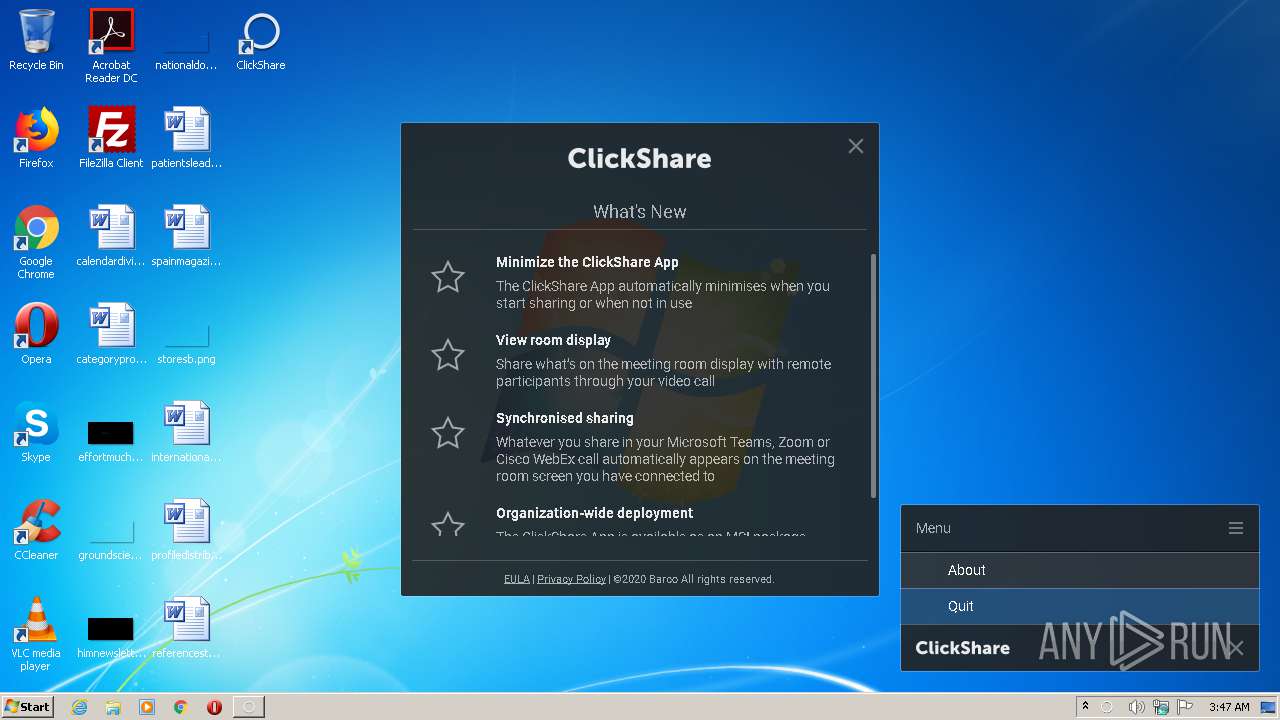Select the internationa Word document
This screenshot has height=720, width=1280.
coord(186,433)
